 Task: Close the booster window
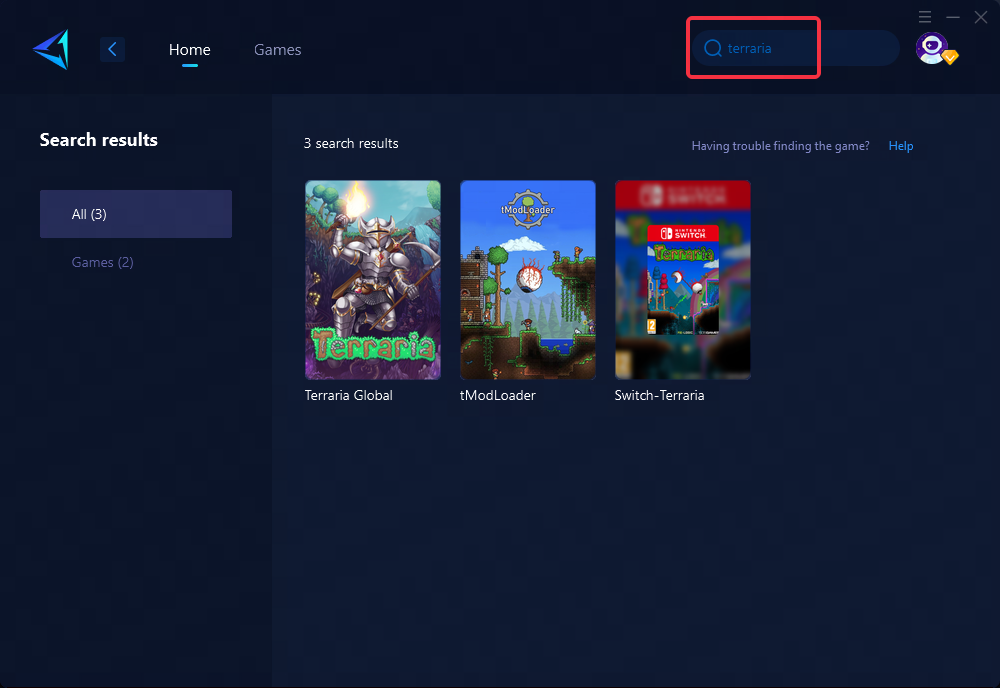coord(981,17)
